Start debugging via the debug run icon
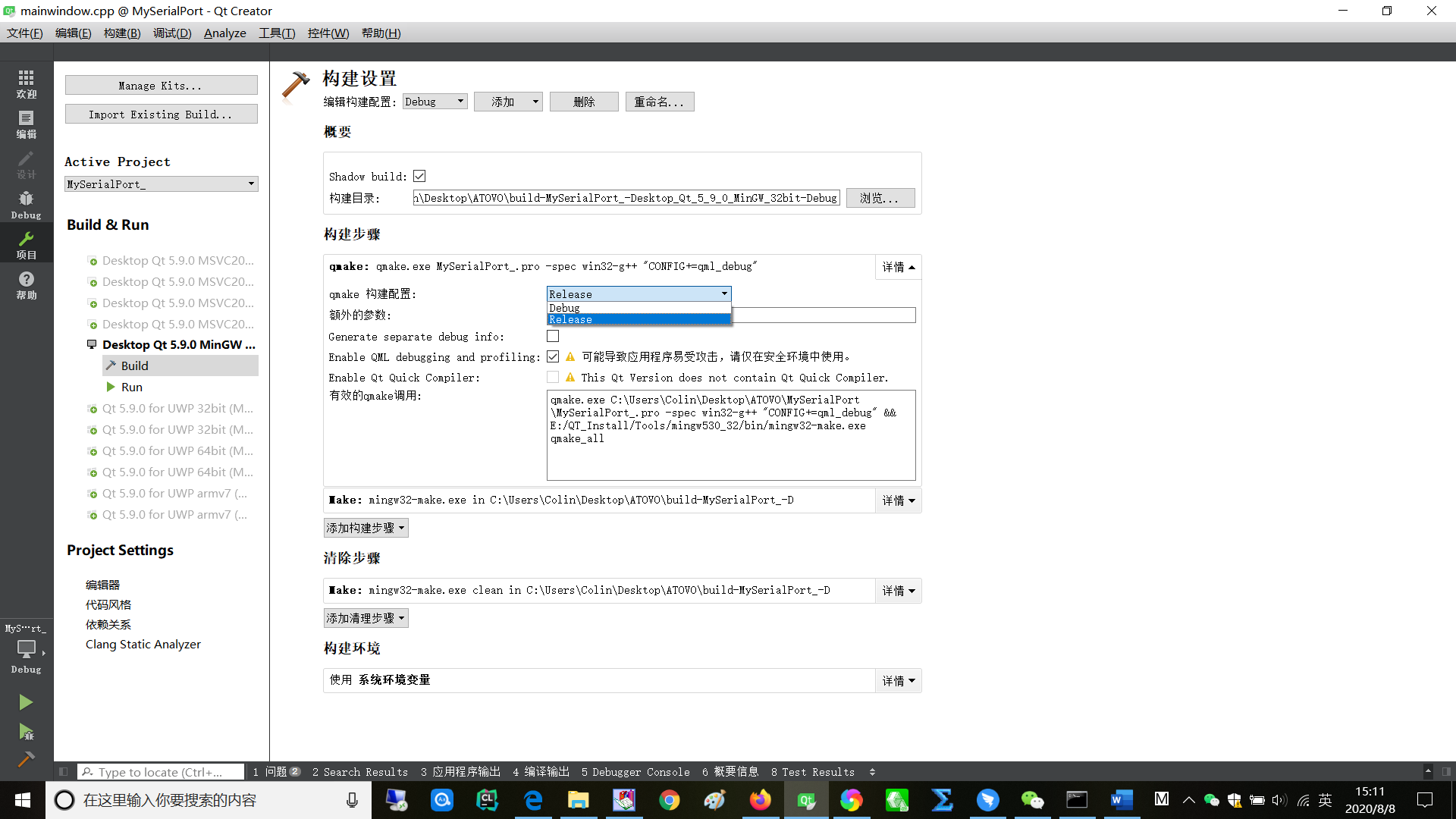The height and width of the screenshot is (819, 1456). (25, 733)
